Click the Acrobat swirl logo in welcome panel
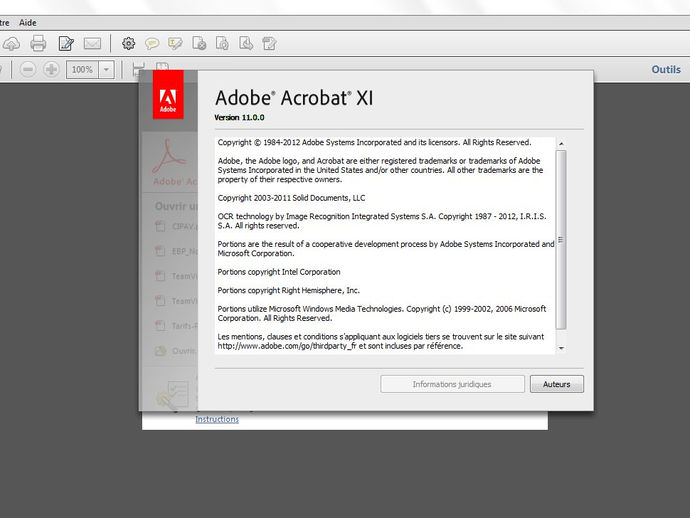Screen dimensions: 690x518 169,157
